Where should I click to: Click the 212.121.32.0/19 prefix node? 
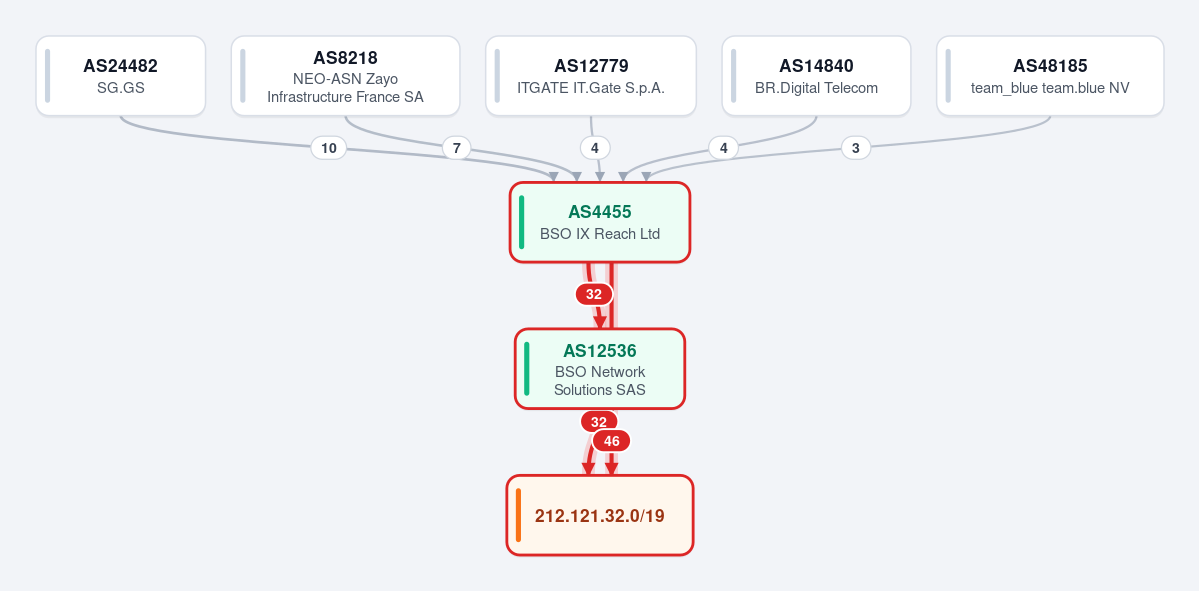pyautogui.click(x=600, y=515)
